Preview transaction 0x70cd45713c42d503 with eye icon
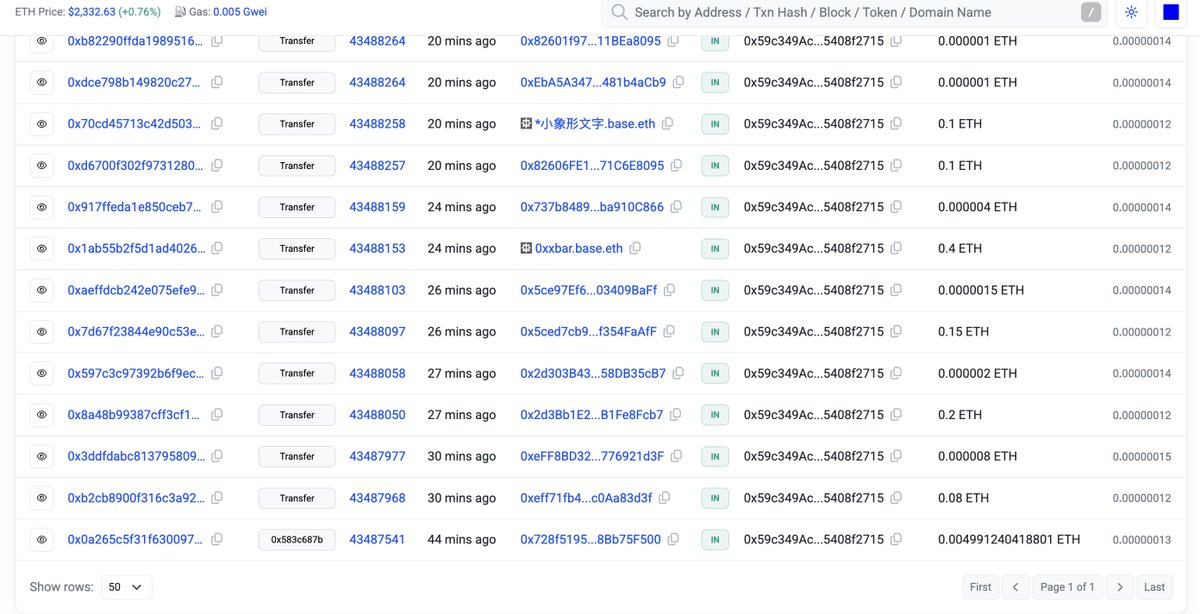This screenshot has width=1200, height=614. pos(41,124)
